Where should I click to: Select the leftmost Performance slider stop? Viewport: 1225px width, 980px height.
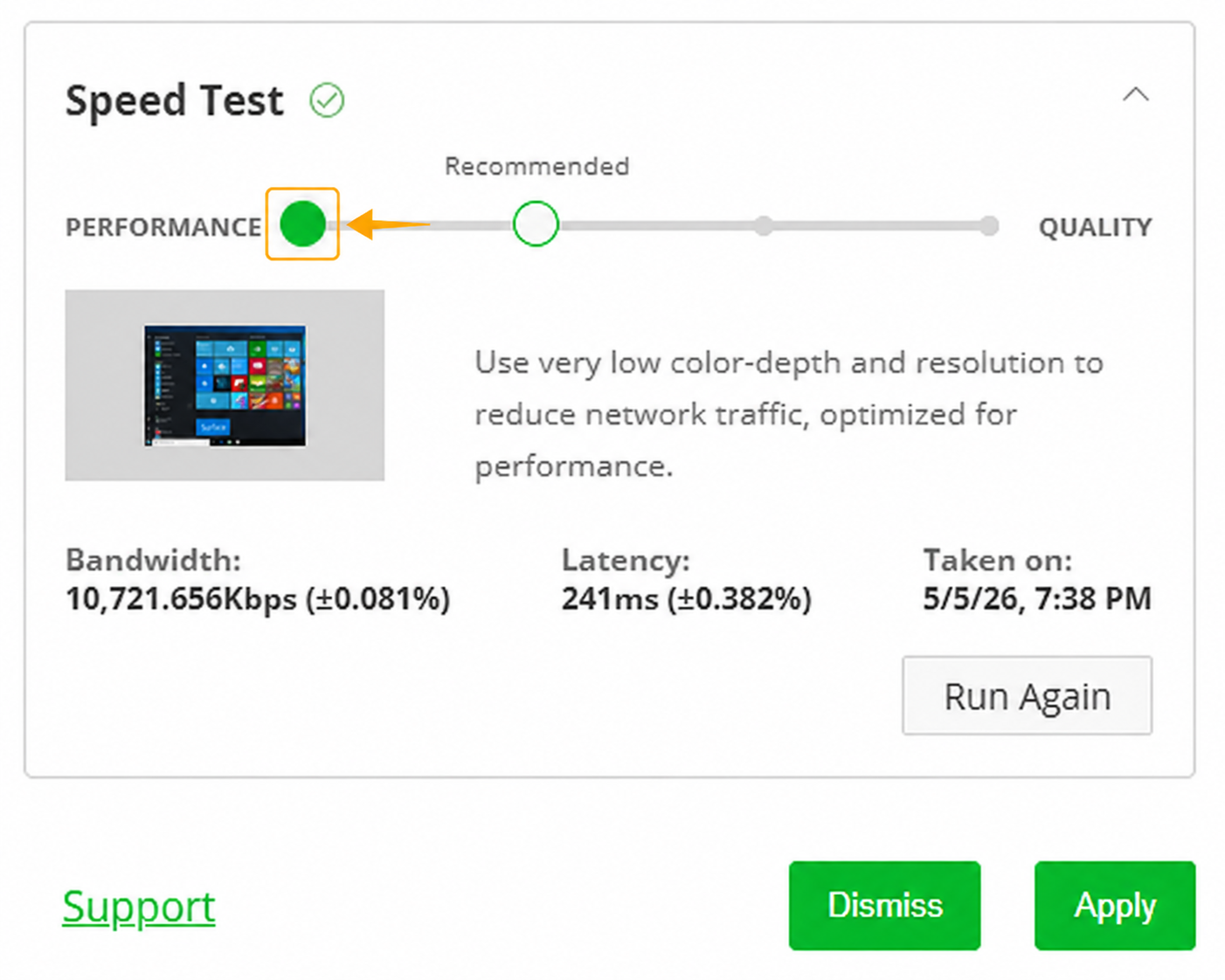(302, 224)
